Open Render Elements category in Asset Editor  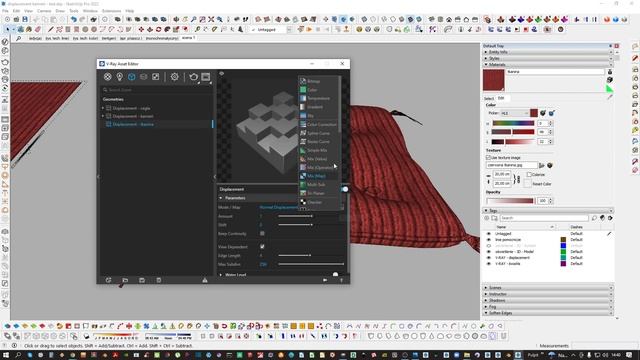click(144, 77)
